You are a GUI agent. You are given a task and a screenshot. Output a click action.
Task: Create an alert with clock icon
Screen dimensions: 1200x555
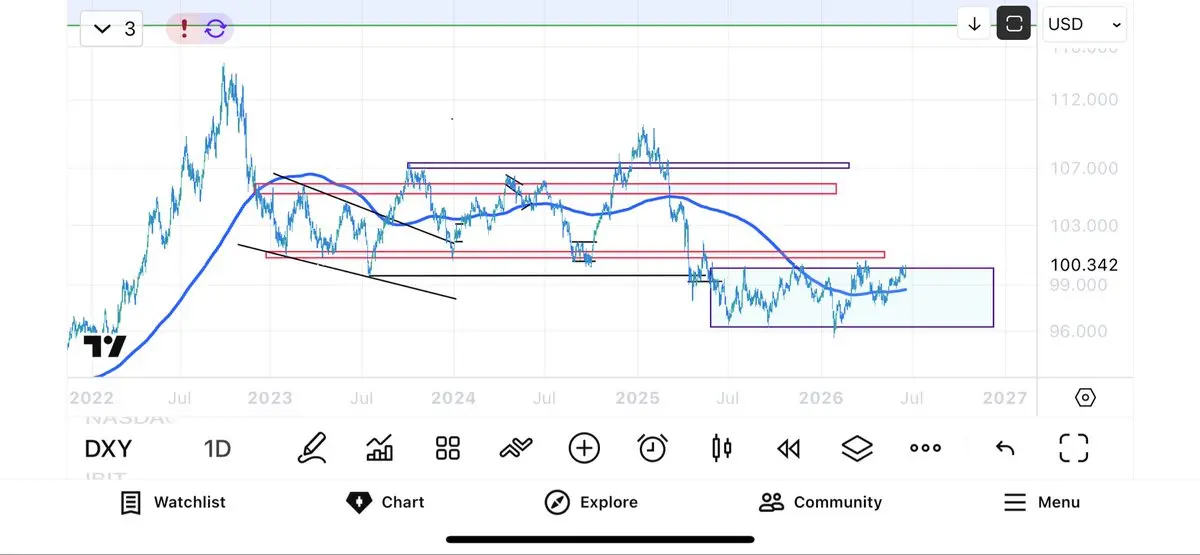[652, 447]
